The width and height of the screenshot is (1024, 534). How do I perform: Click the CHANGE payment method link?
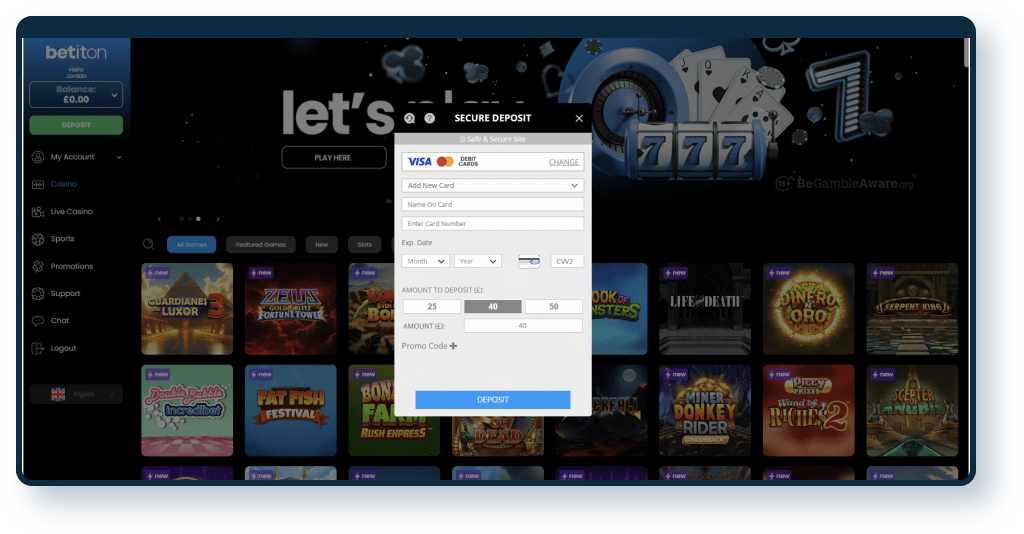tap(563, 162)
